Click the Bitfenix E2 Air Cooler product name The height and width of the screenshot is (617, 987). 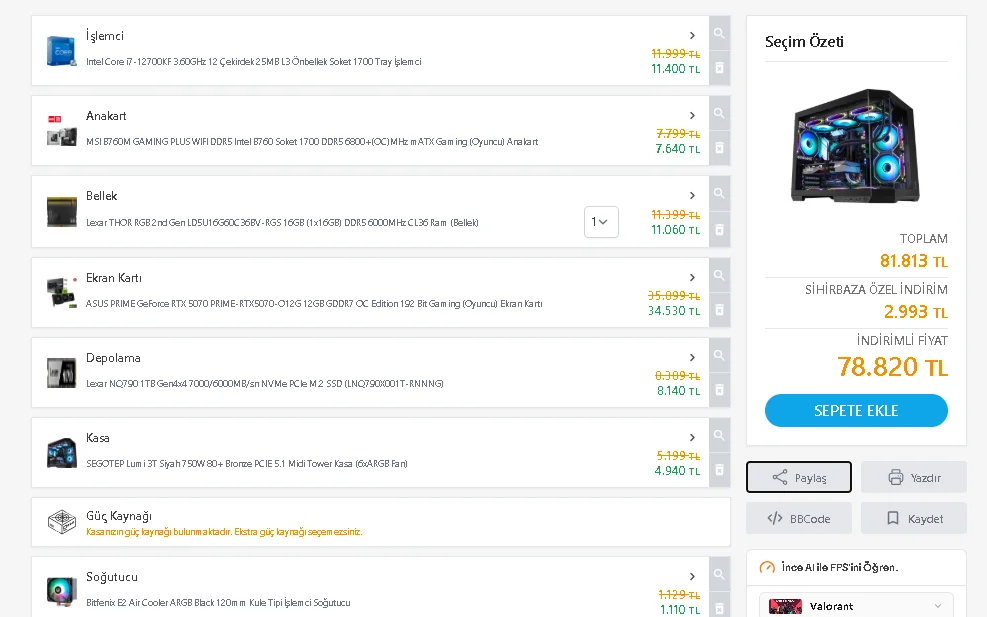click(218, 603)
